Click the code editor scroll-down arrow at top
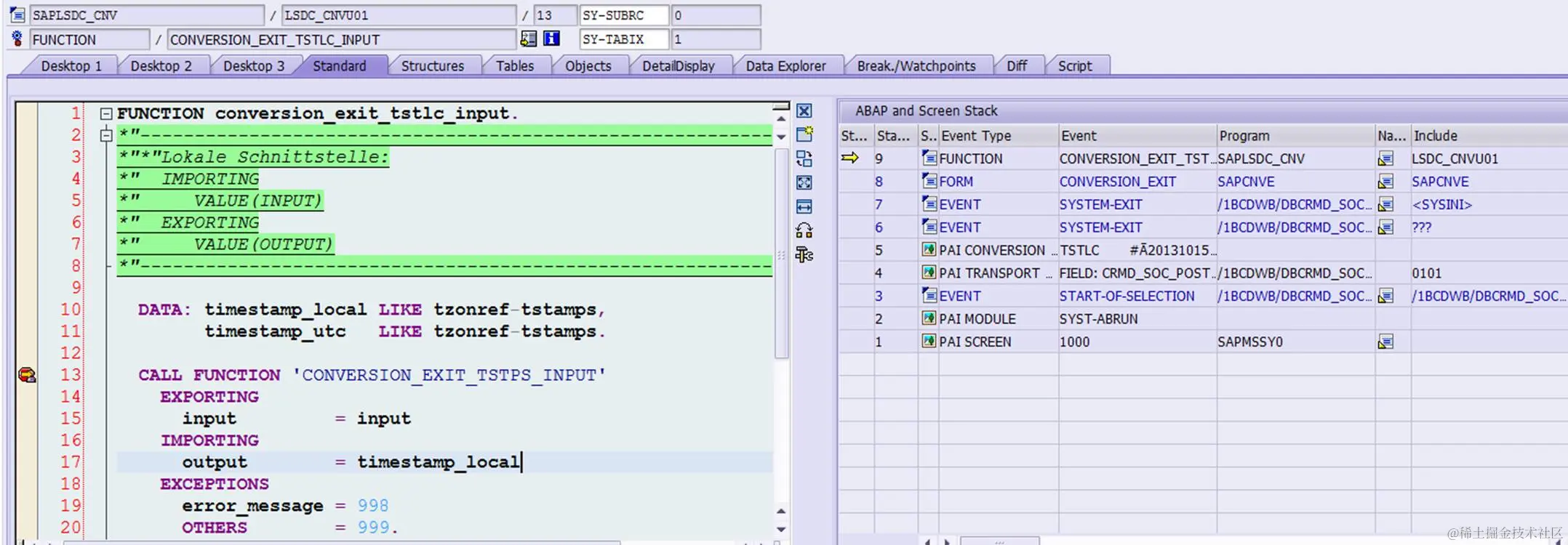Viewport: 1568px width, 545px height. tap(781, 137)
